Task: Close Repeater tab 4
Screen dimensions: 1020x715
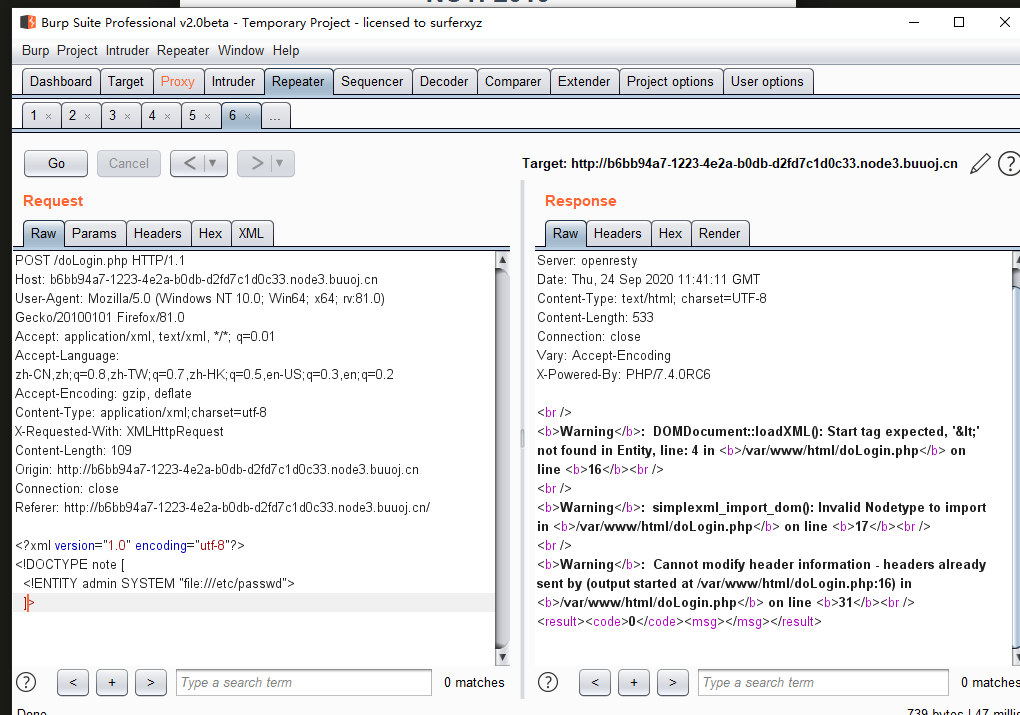Action: pyautogui.click(x=167, y=116)
